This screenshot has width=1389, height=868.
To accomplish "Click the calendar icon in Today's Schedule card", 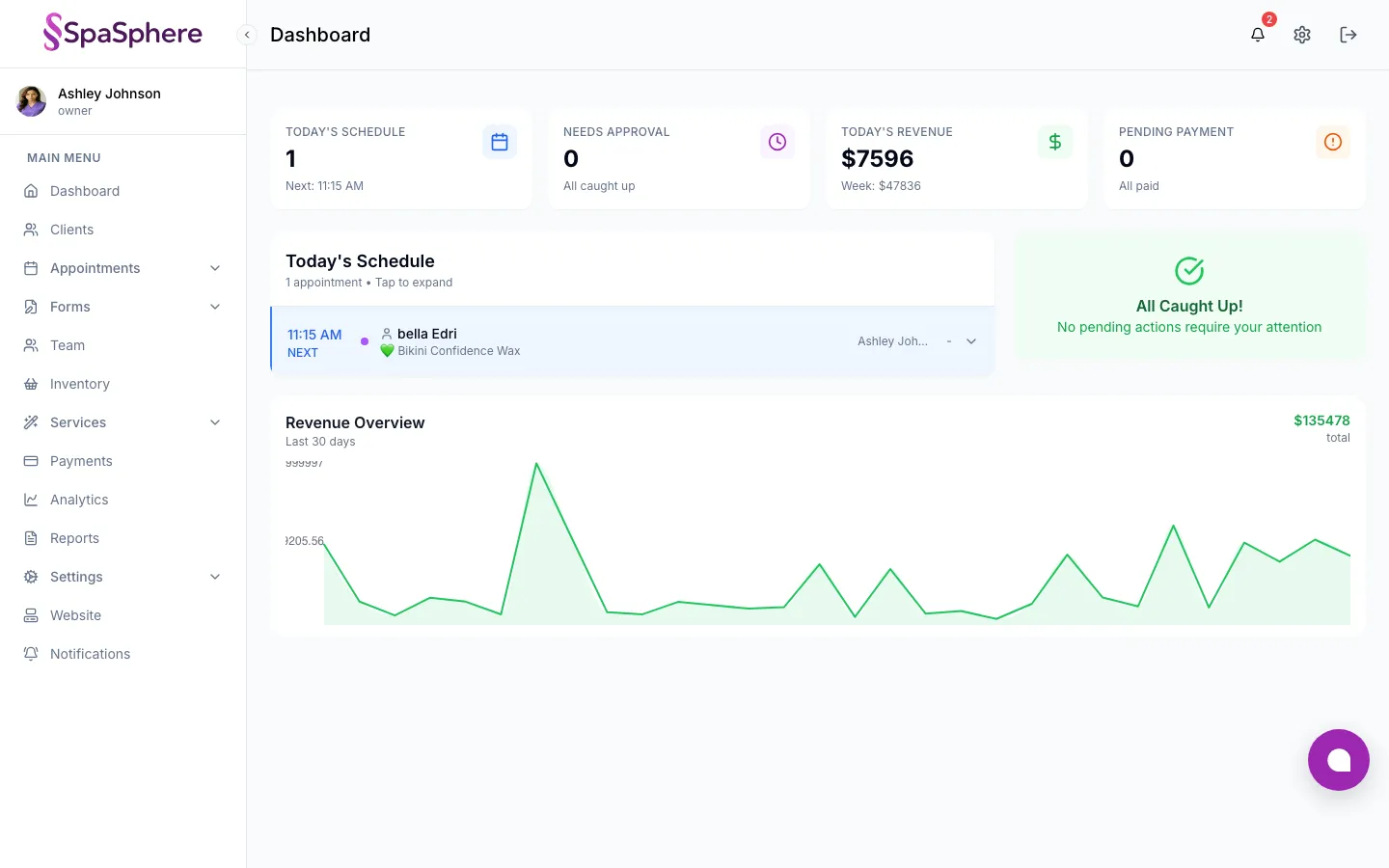I will (x=500, y=142).
